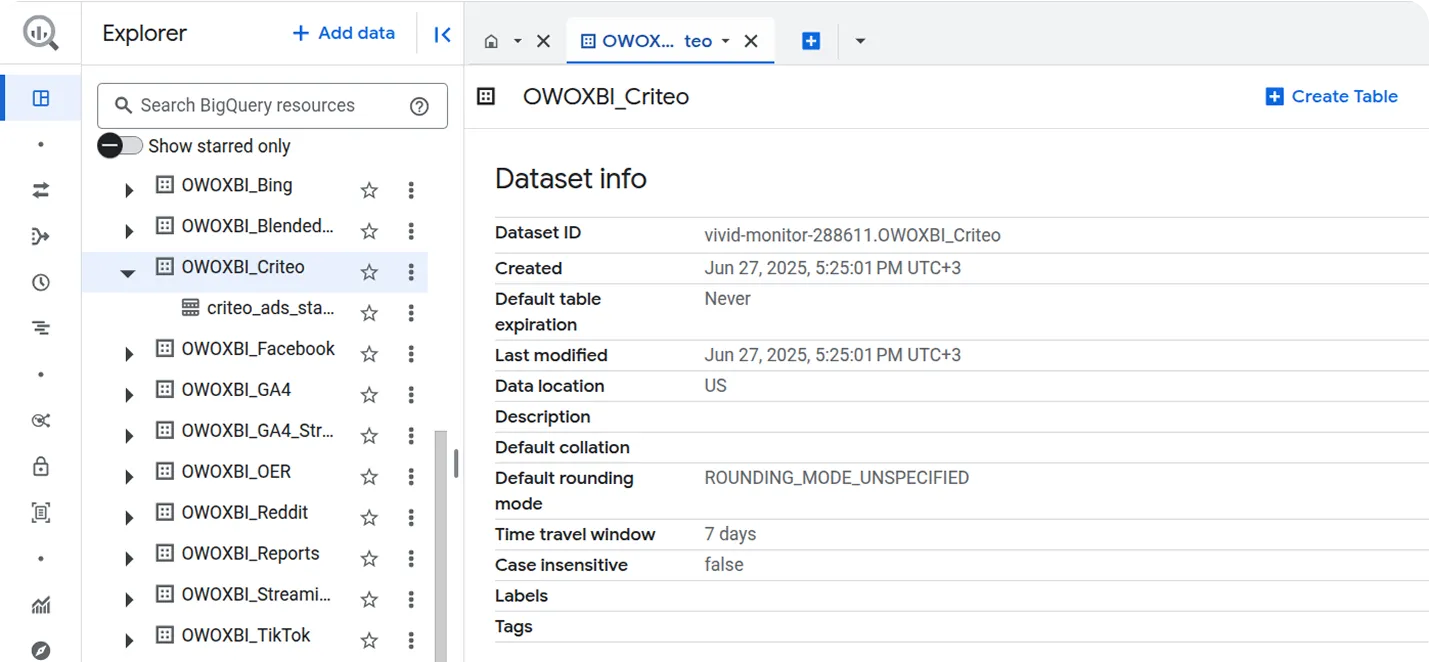Expand the OWOXBI_Reddit dataset
Image resolution: width=1429 pixels, height=662 pixels.
coord(128,518)
